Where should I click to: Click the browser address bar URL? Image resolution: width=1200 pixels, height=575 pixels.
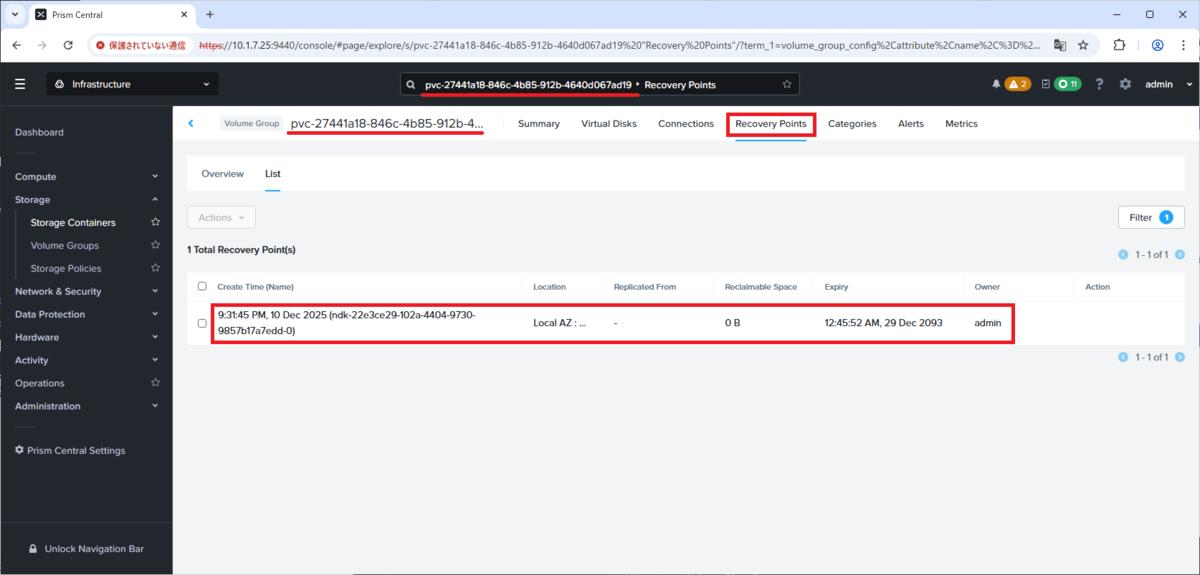[x=620, y=45]
